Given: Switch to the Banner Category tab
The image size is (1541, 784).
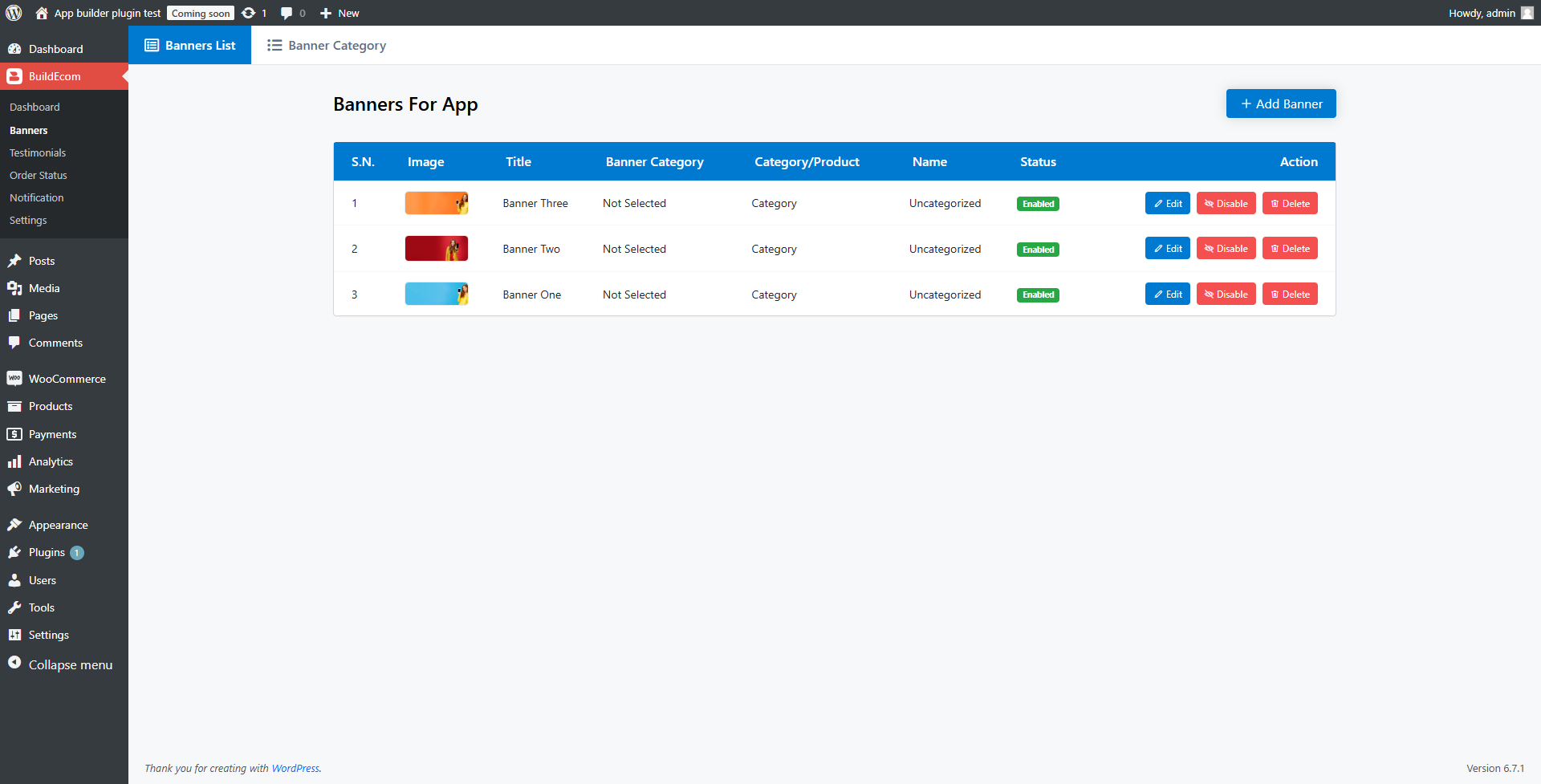Looking at the screenshot, I should (327, 46).
